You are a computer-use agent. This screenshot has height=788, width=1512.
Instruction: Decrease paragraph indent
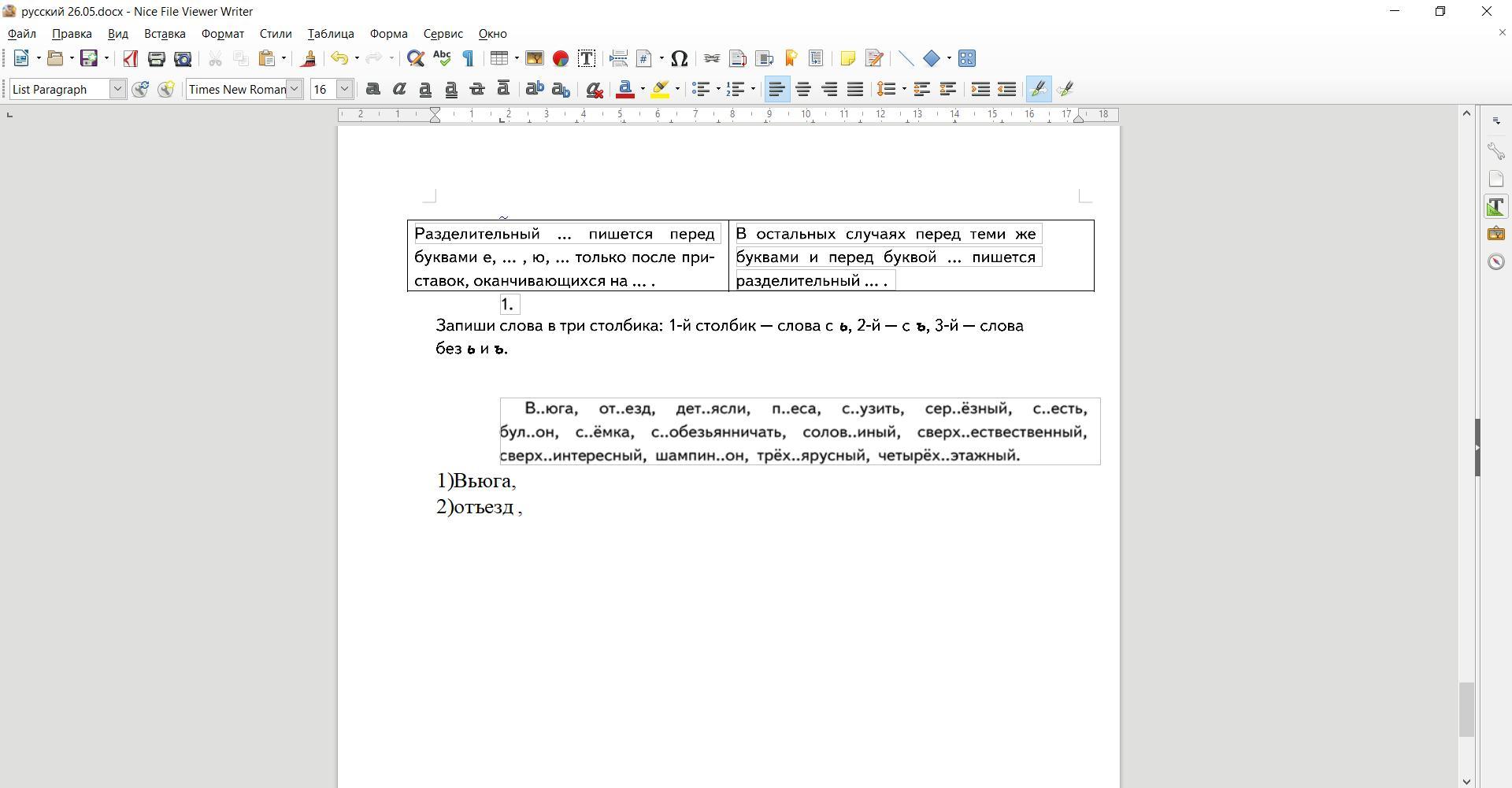pos(1006,89)
